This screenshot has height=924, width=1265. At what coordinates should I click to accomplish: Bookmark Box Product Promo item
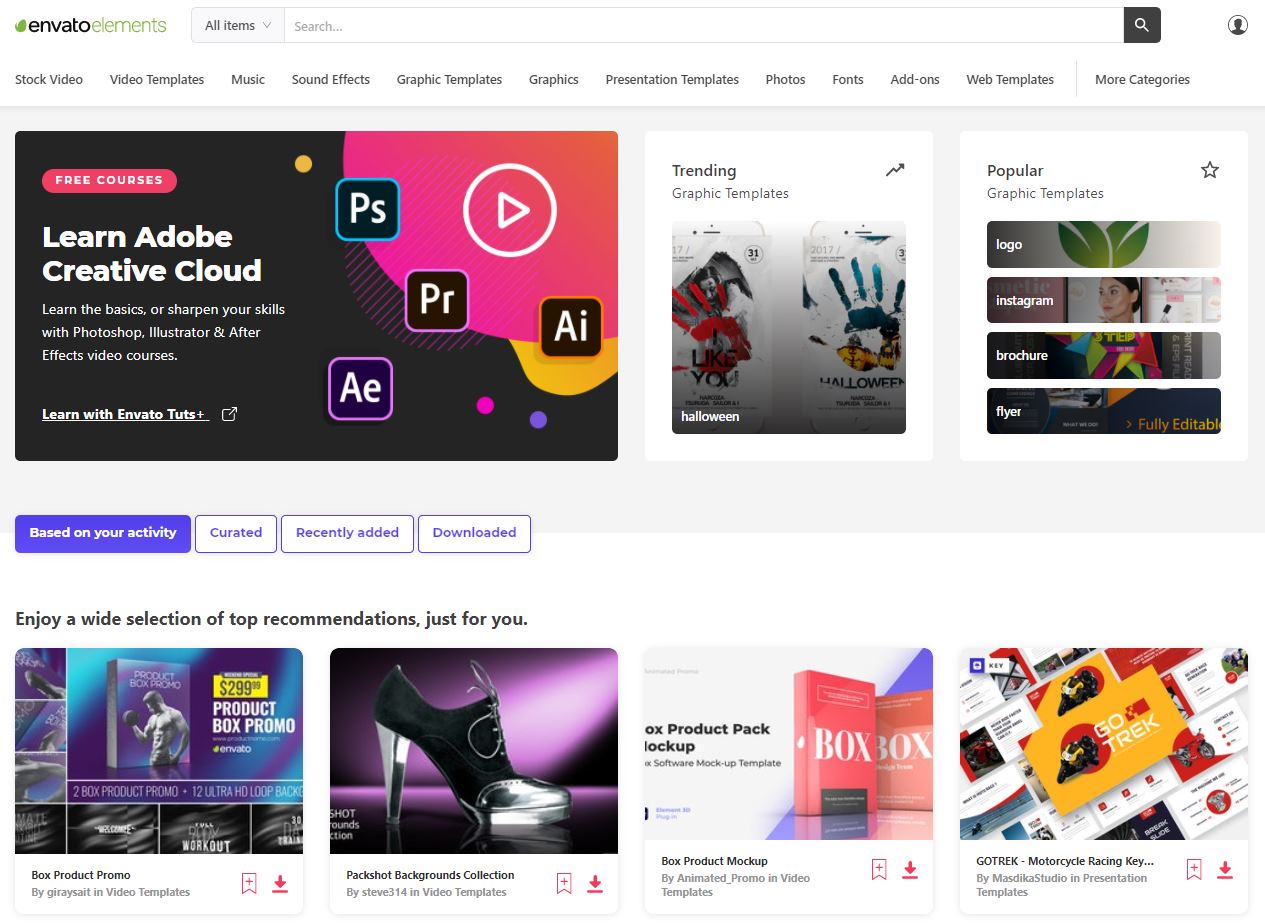249,883
